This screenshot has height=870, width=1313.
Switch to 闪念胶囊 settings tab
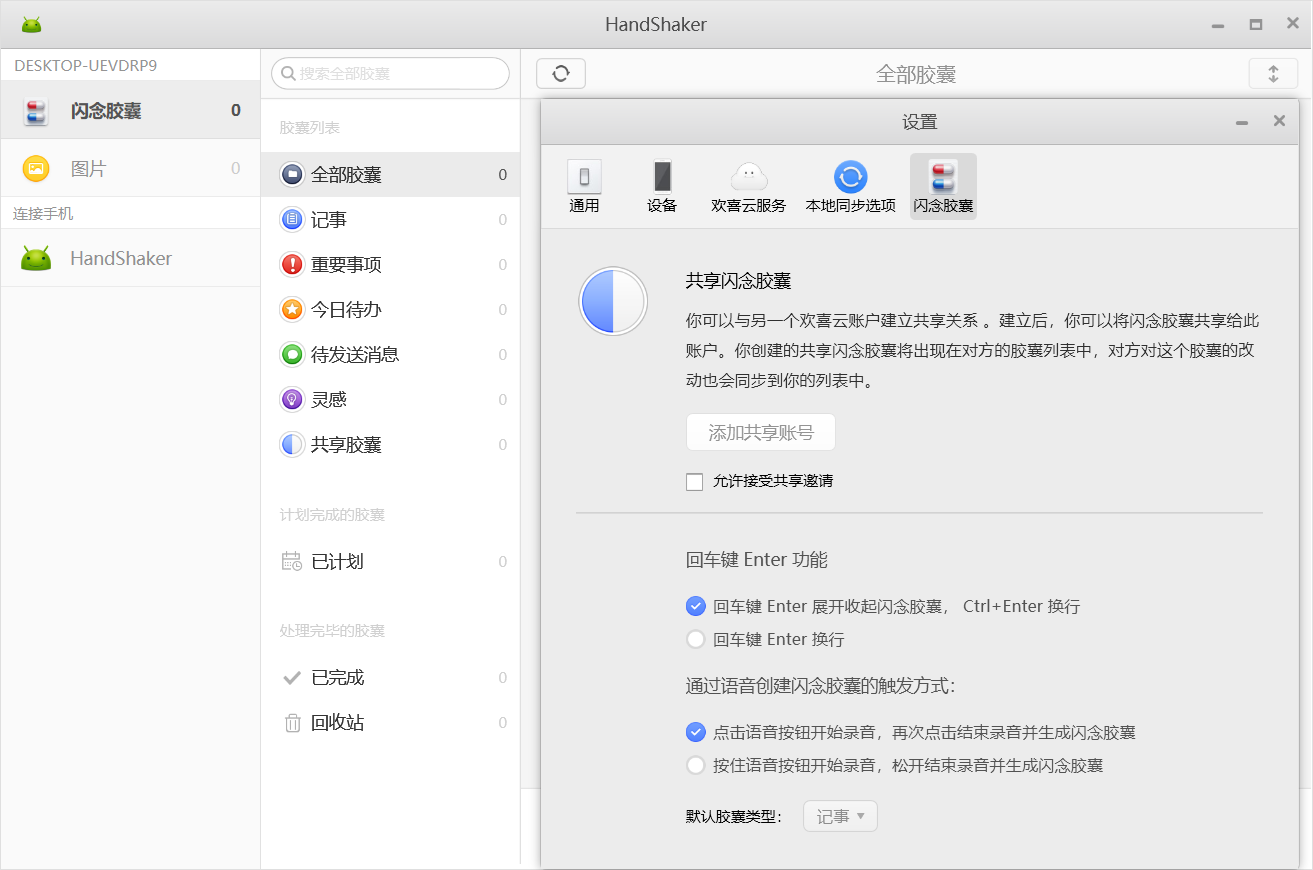tap(943, 187)
